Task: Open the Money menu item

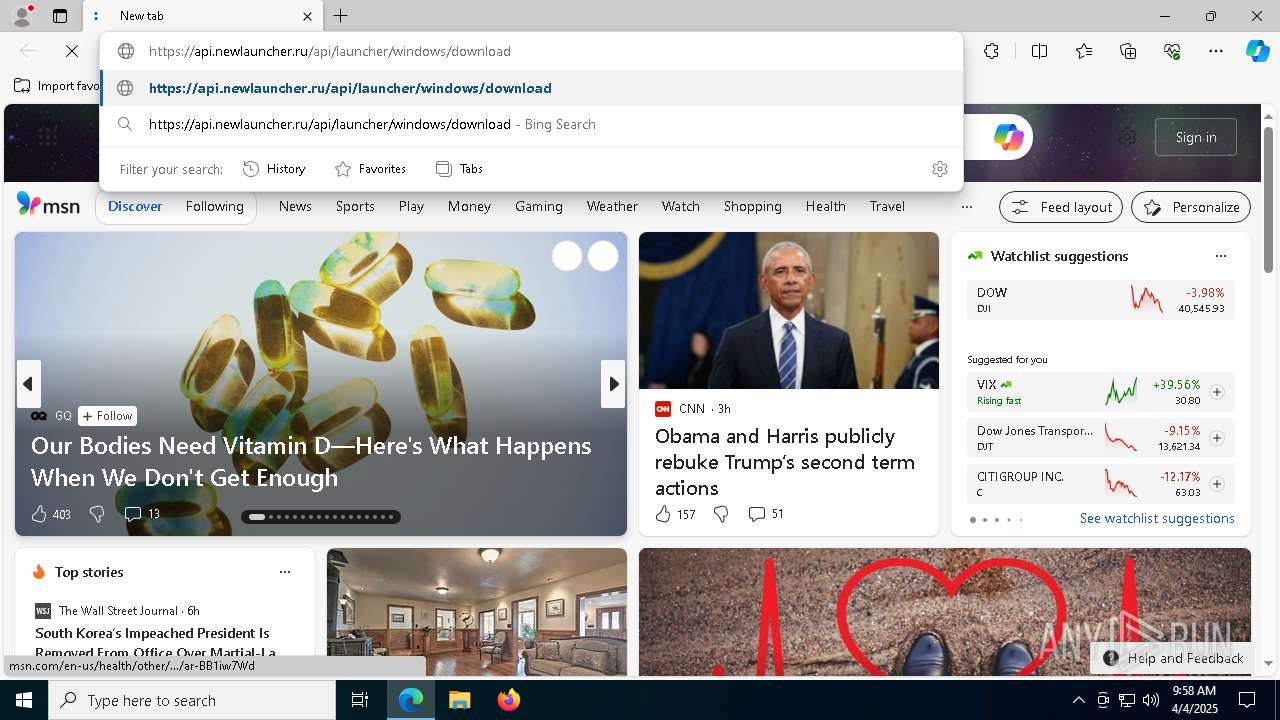Action: point(469,206)
